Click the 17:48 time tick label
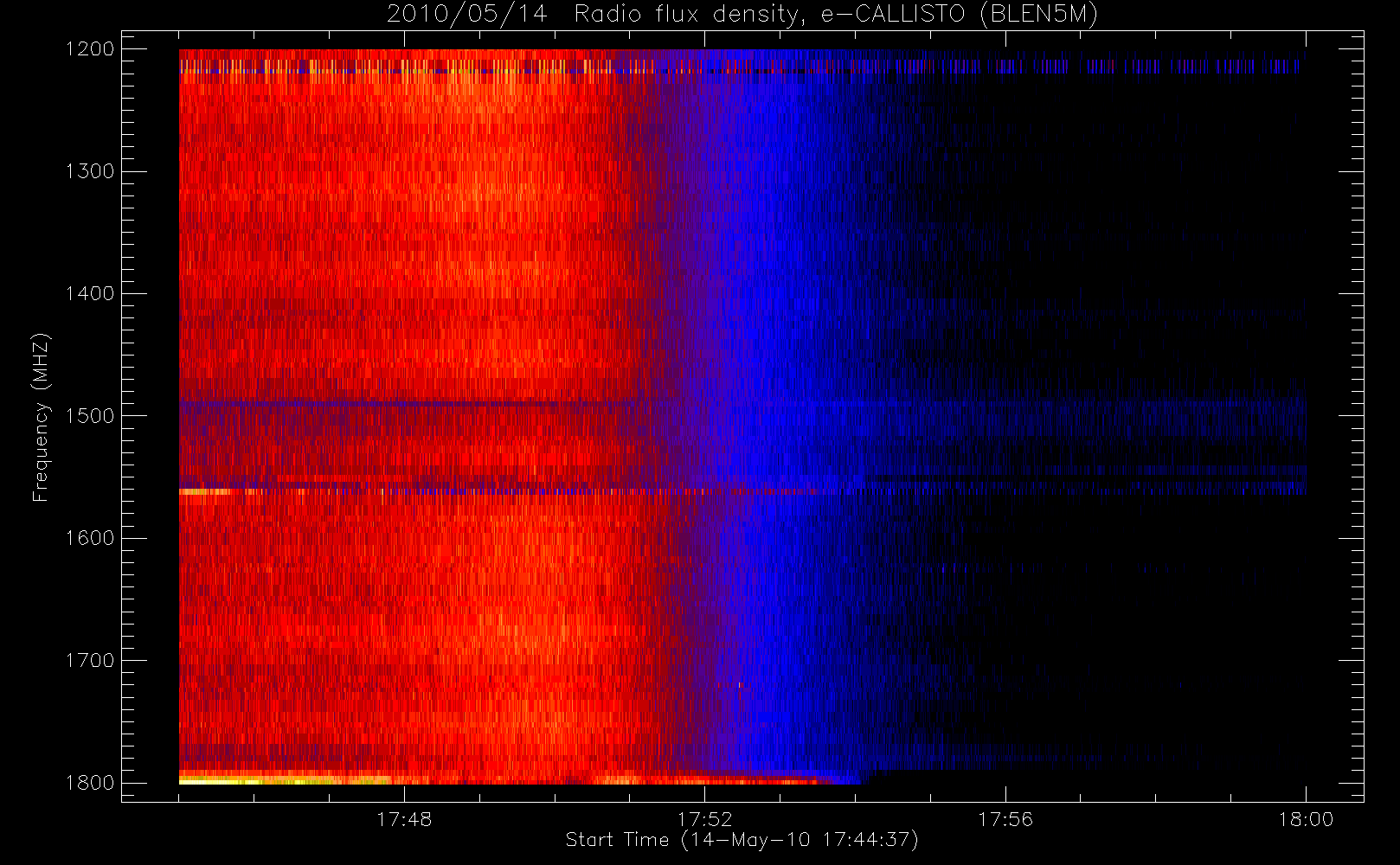Image resolution: width=1400 pixels, height=865 pixels. pos(404,819)
